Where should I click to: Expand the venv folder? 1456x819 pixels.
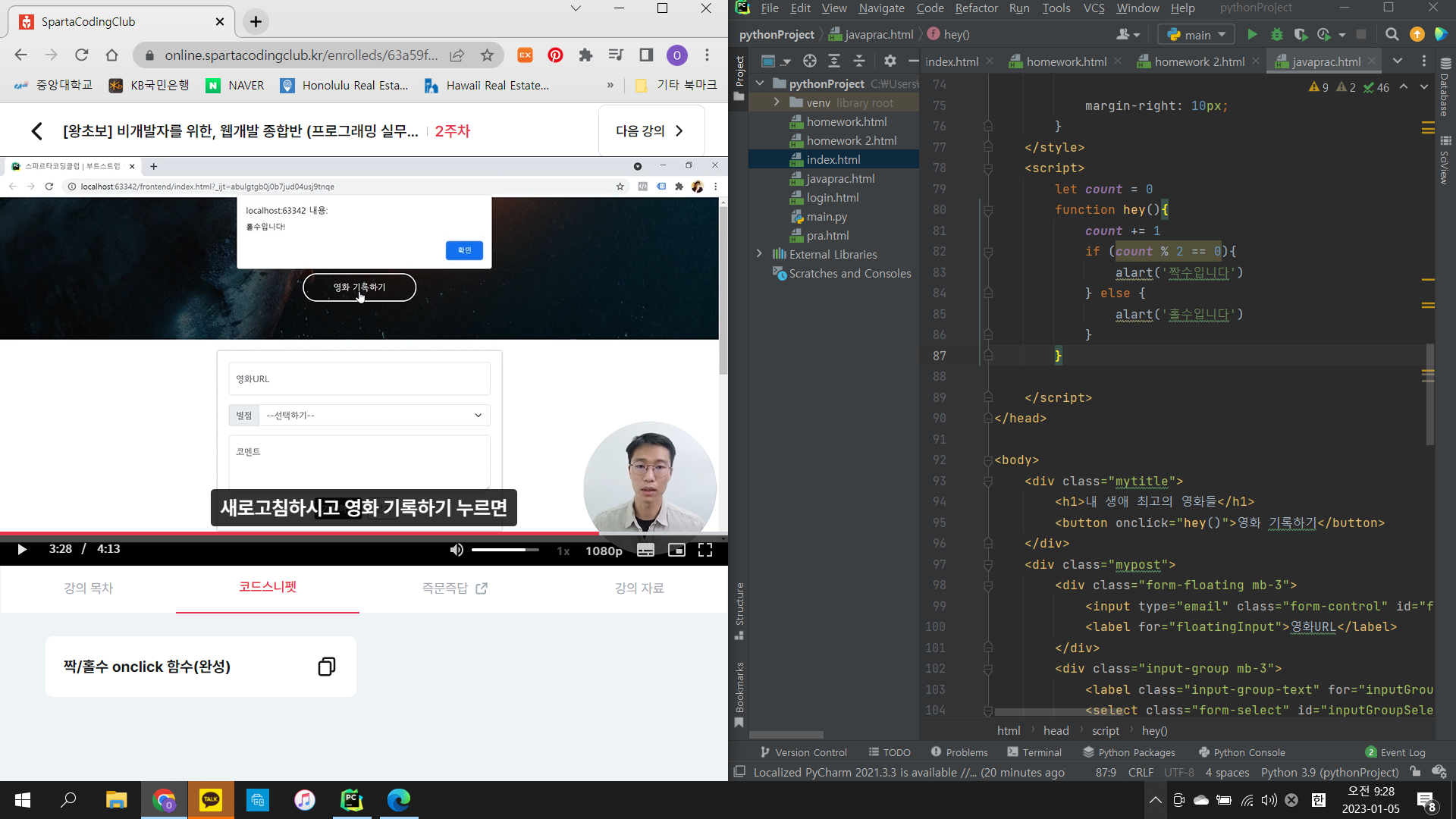tap(777, 102)
